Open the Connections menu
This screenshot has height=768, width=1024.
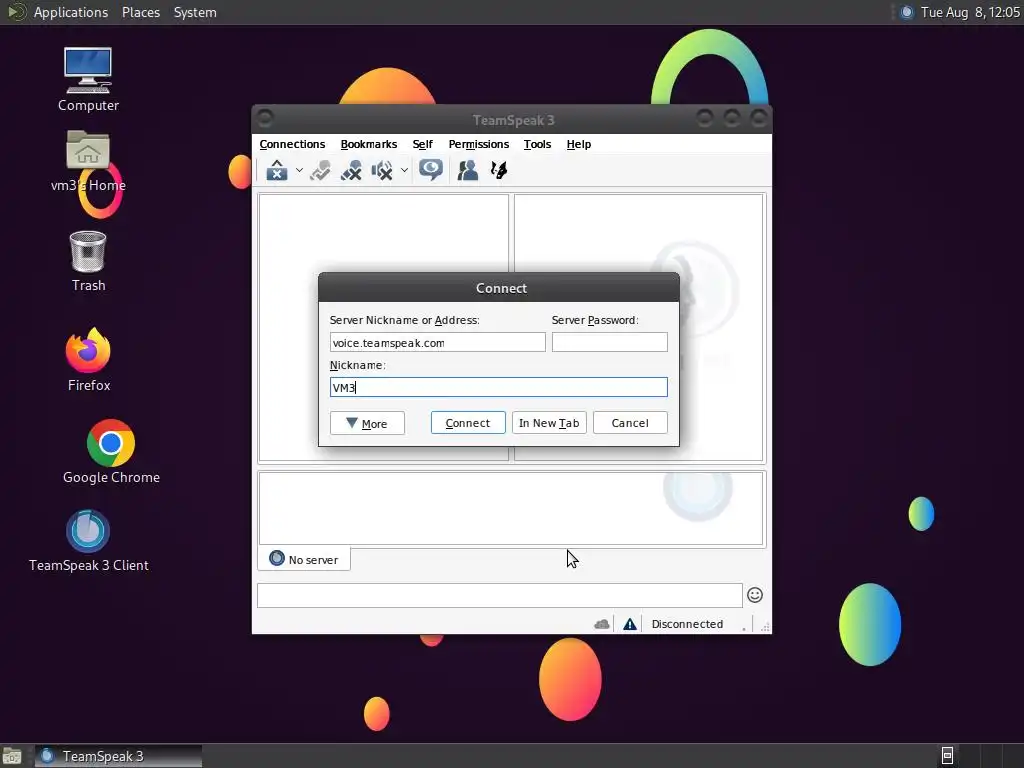[x=292, y=144]
